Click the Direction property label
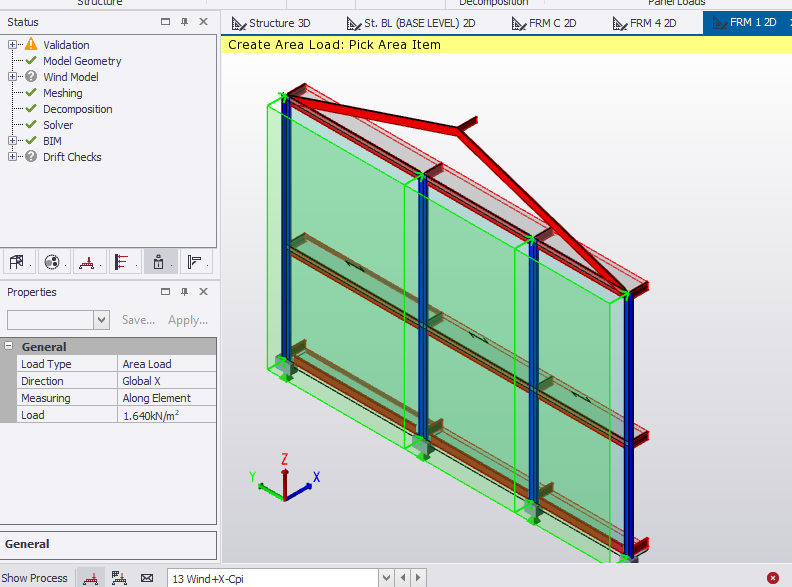The image size is (792, 587). (42, 381)
